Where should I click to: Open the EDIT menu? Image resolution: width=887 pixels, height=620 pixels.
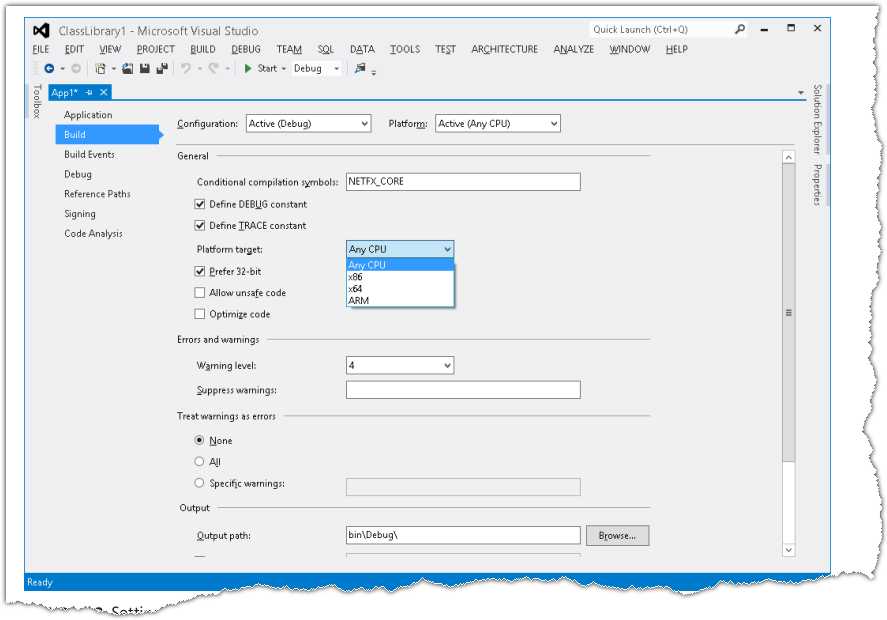click(x=74, y=49)
